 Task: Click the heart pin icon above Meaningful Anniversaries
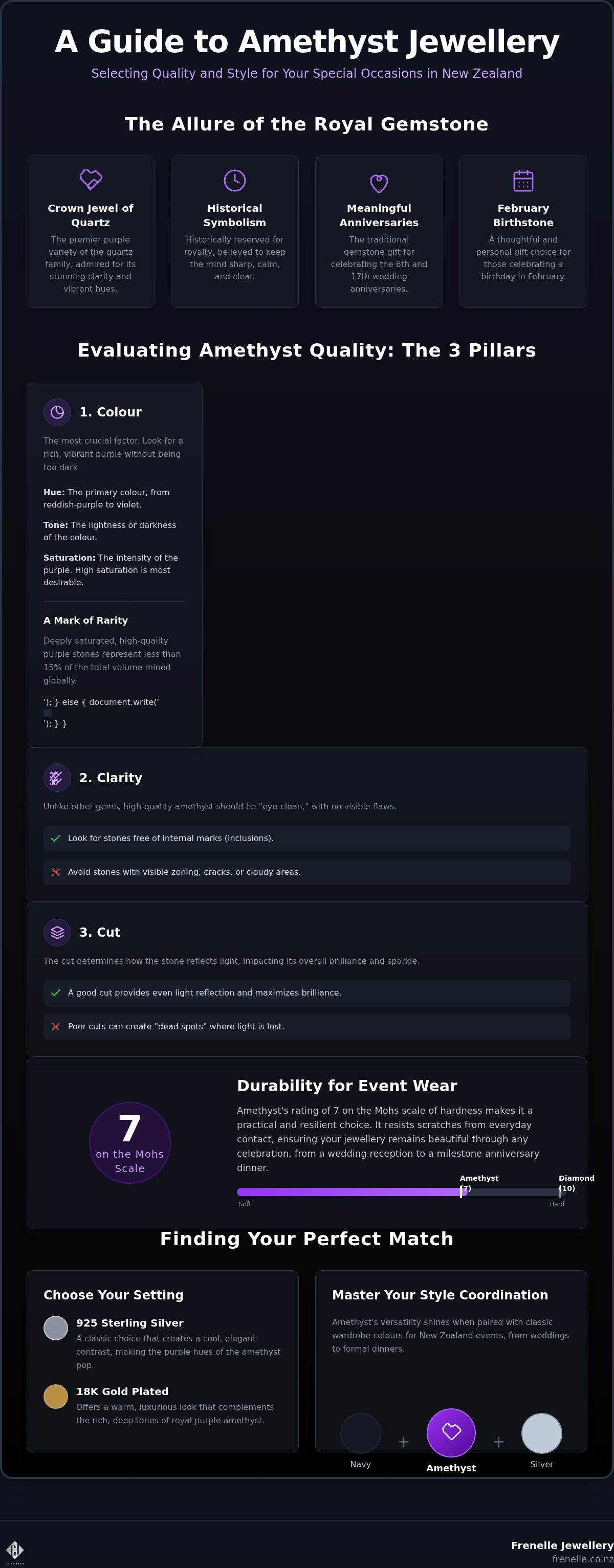point(379,183)
